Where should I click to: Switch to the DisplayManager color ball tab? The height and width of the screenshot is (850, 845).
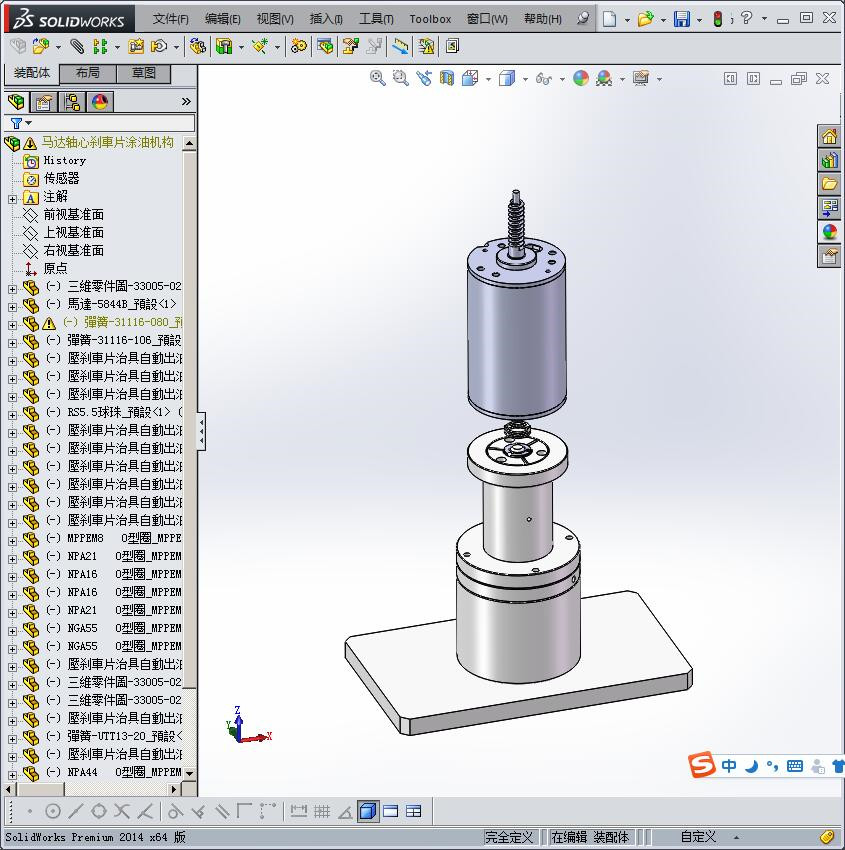coord(100,101)
